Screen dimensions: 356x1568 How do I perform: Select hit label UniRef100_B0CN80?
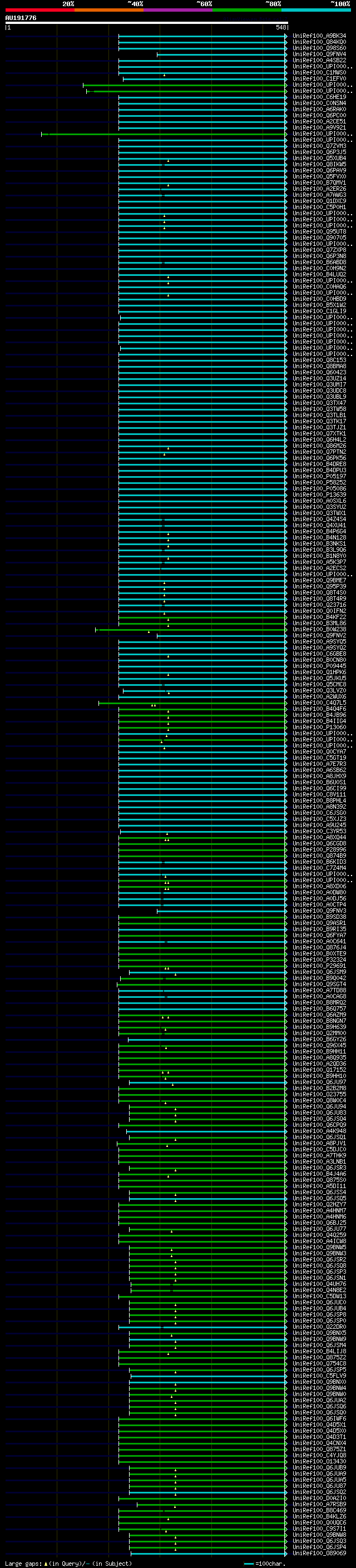319,660
